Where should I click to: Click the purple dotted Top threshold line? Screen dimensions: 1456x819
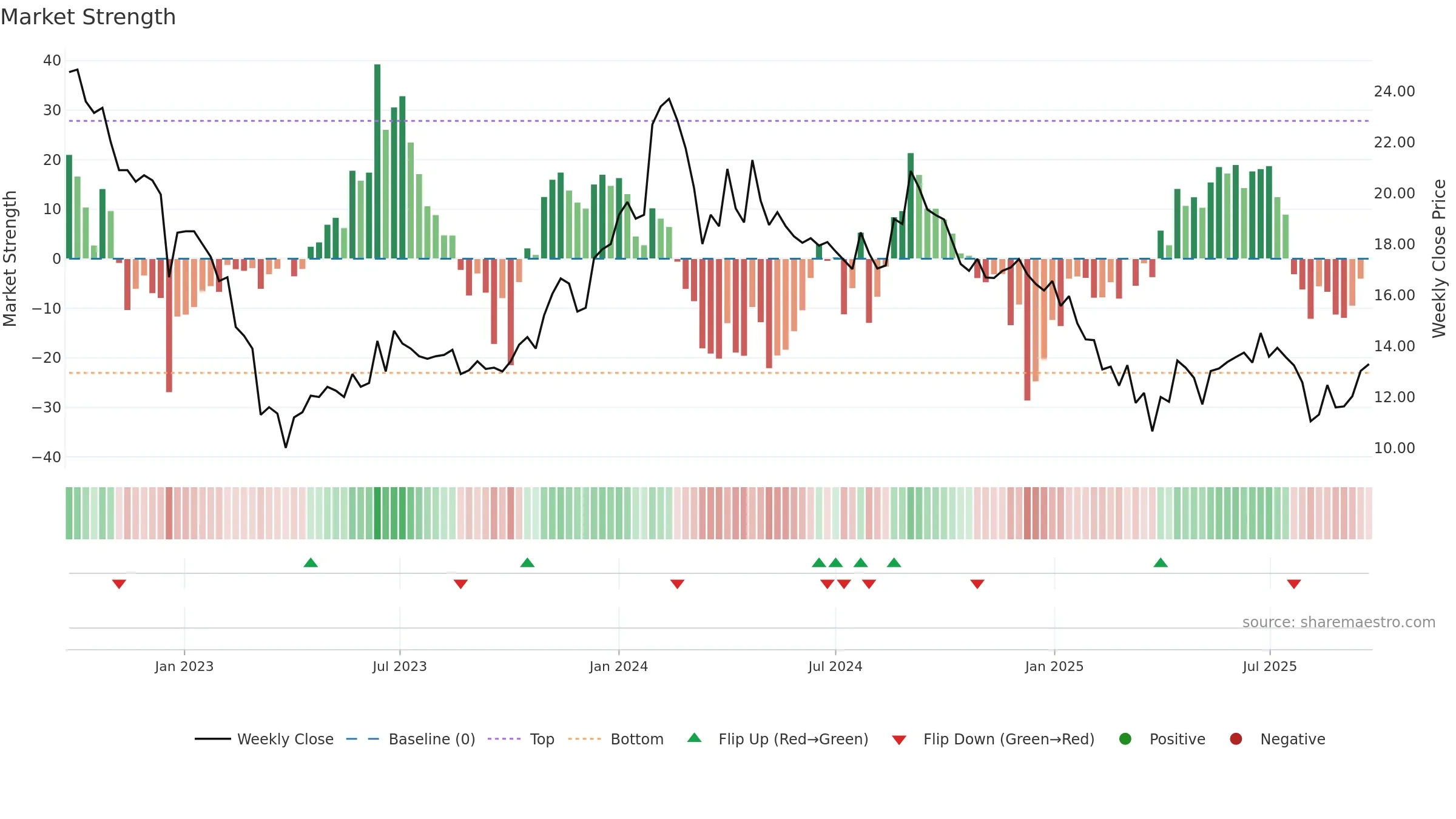point(719,121)
